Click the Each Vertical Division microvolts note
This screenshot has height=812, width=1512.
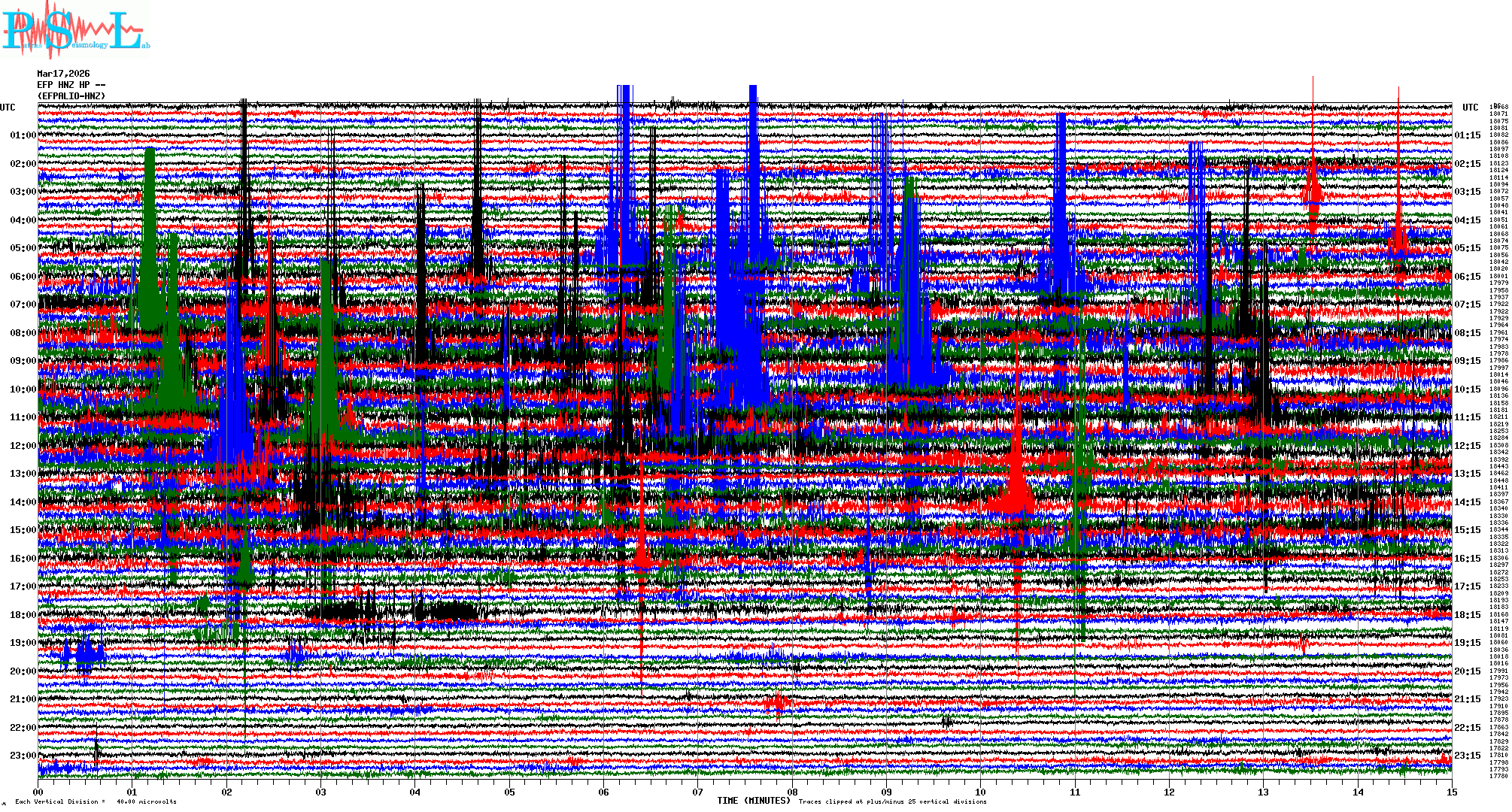click(96, 801)
